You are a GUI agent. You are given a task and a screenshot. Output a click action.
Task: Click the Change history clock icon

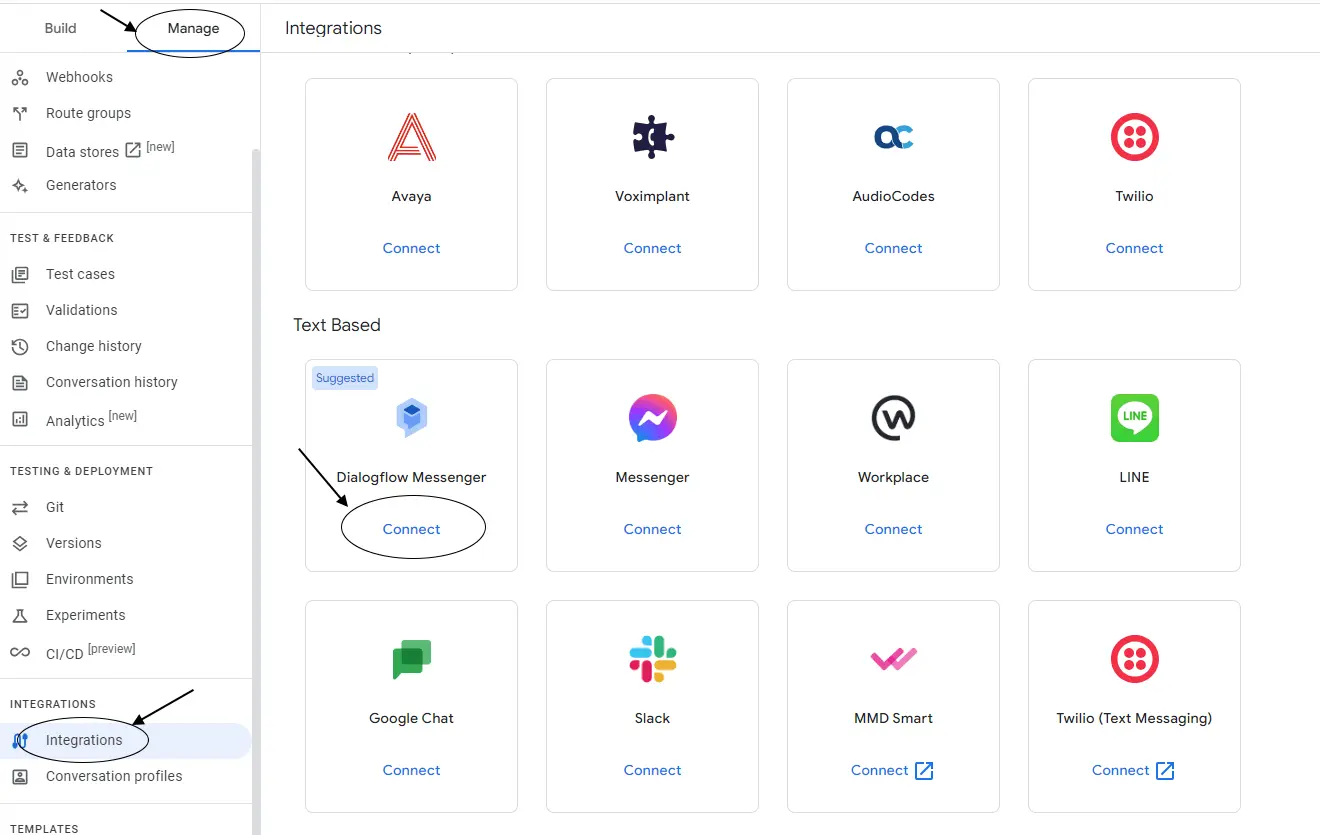pos(20,346)
